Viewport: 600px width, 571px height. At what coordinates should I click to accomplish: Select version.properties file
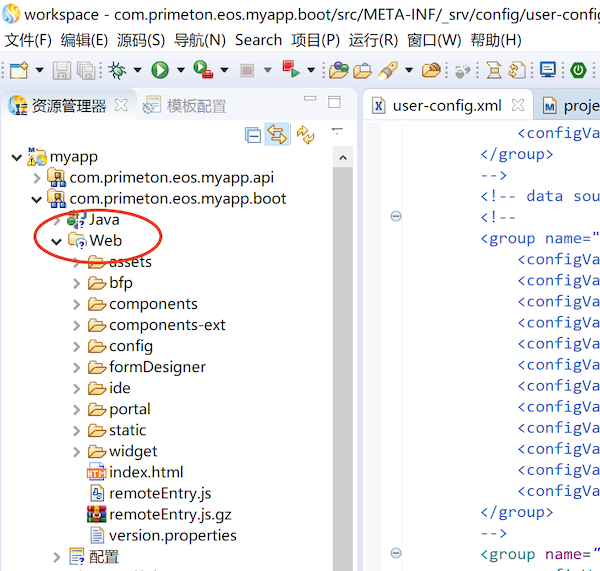pos(172,535)
